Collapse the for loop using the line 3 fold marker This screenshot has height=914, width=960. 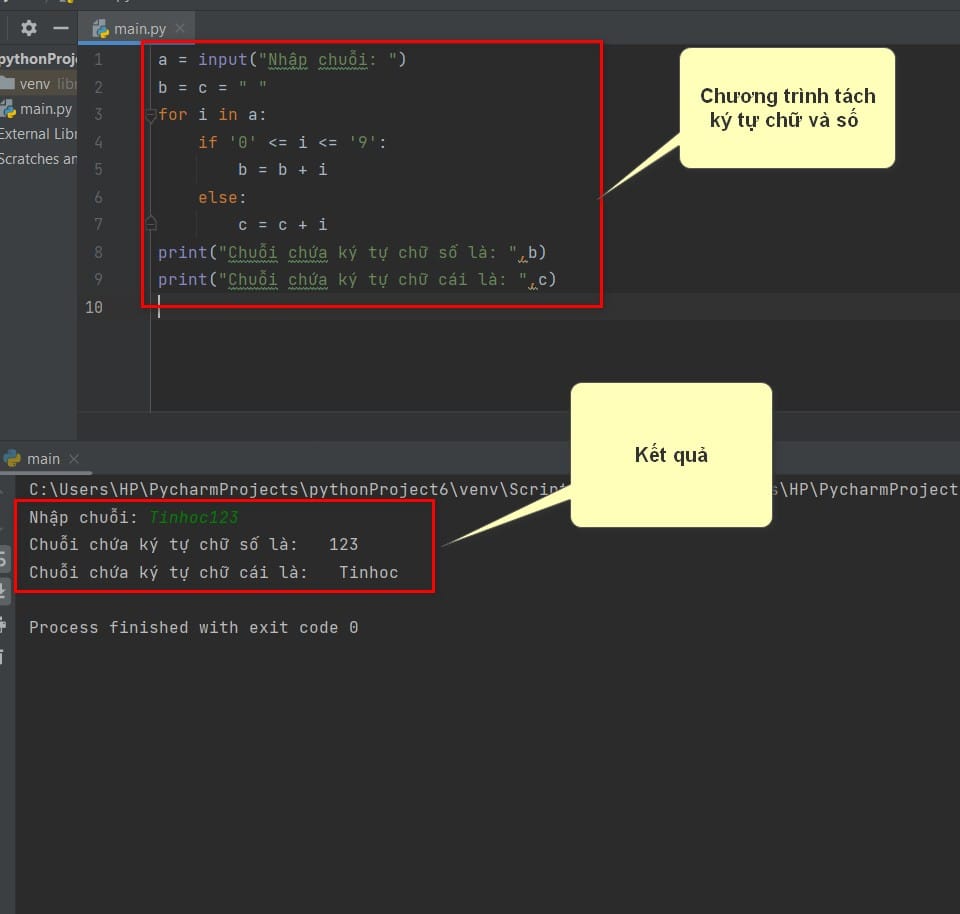click(151, 114)
